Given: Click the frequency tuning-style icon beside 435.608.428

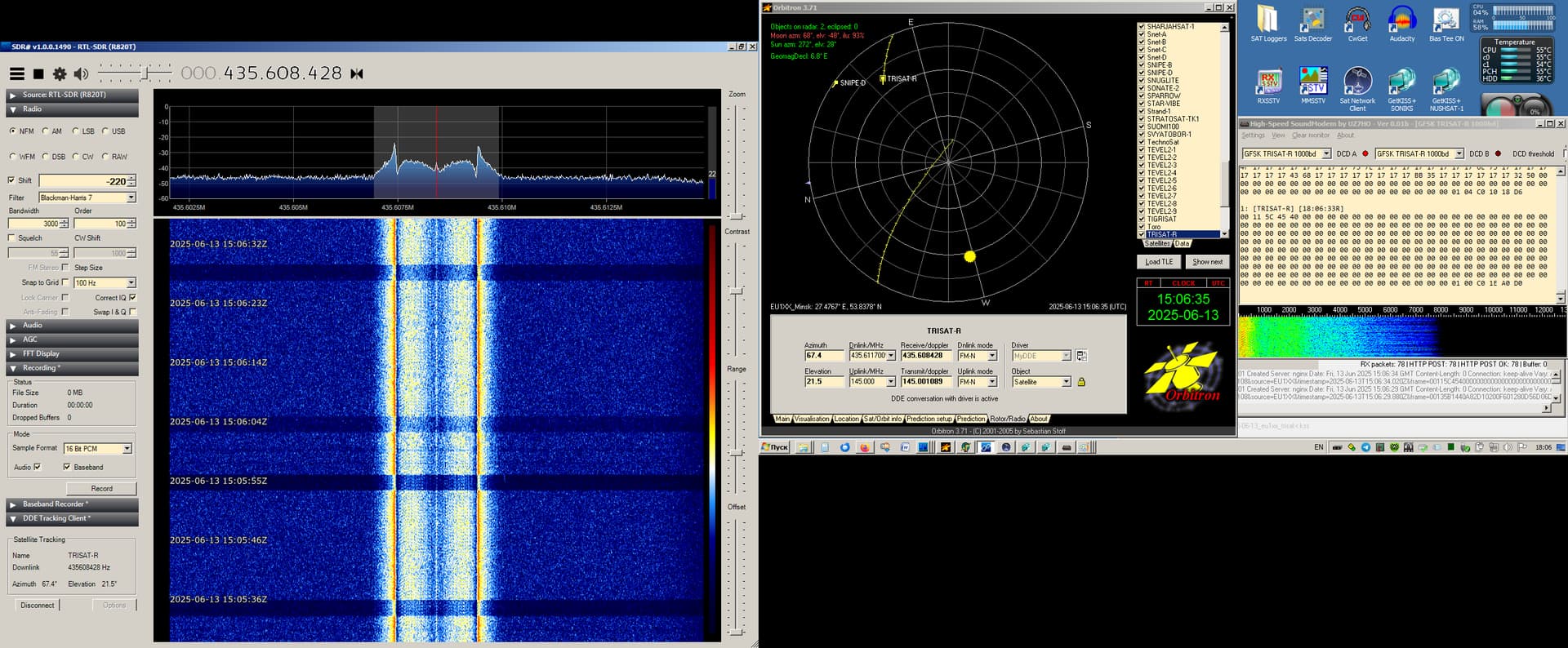Looking at the screenshot, I should 357,73.
